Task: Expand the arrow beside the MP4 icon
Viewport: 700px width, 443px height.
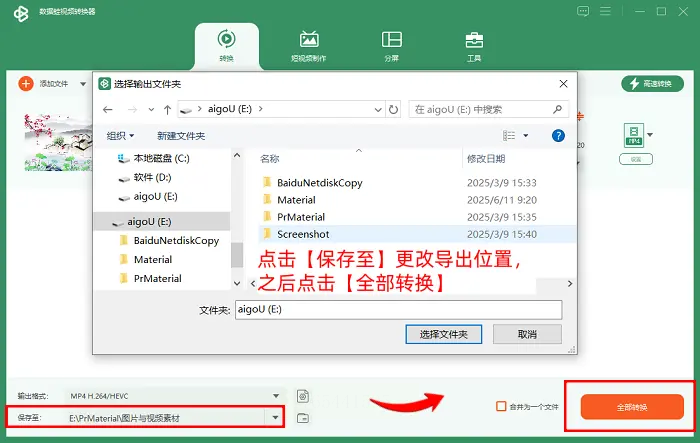Action: [650, 134]
